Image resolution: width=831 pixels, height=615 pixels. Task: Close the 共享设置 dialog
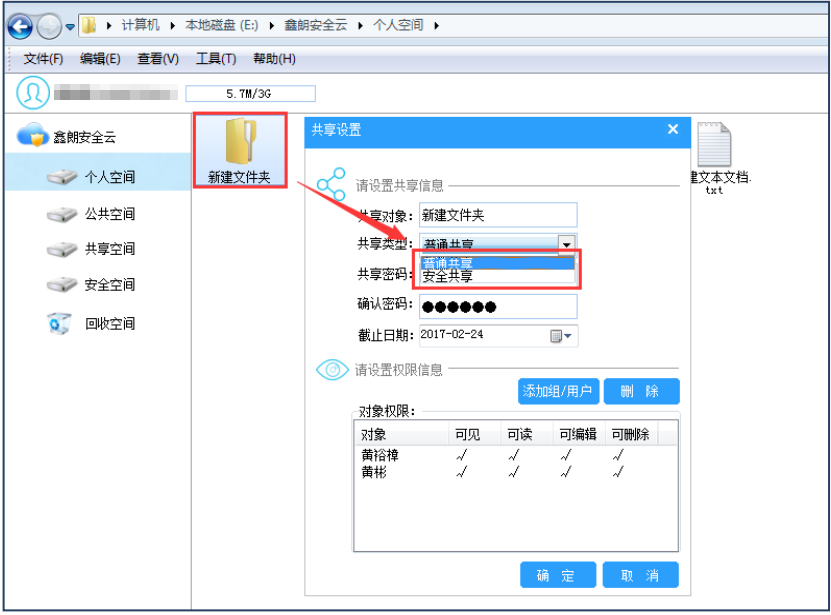point(673,129)
